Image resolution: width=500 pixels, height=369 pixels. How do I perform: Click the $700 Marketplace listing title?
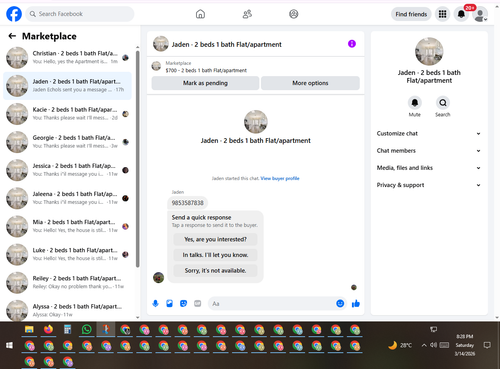[x=206, y=70]
